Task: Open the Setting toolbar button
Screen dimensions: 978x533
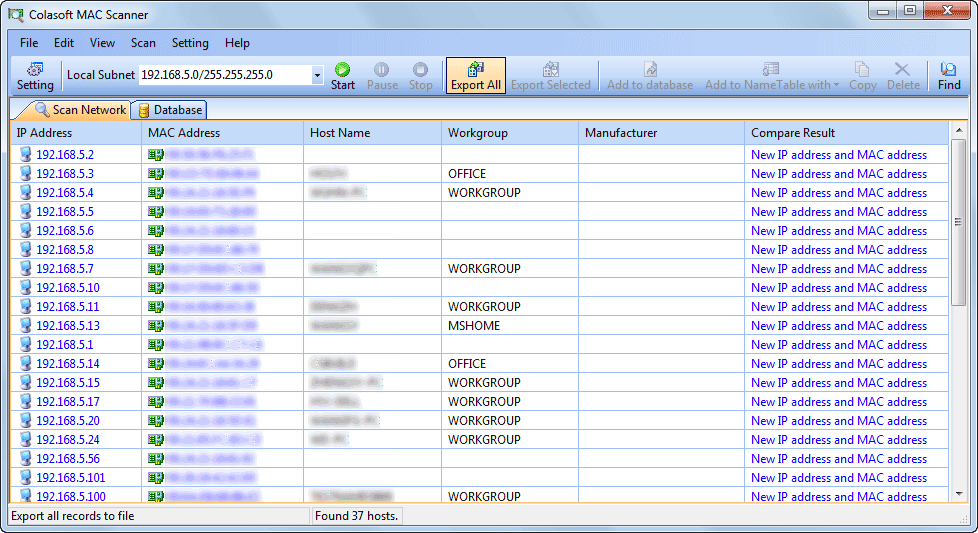Action: (x=35, y=76)
